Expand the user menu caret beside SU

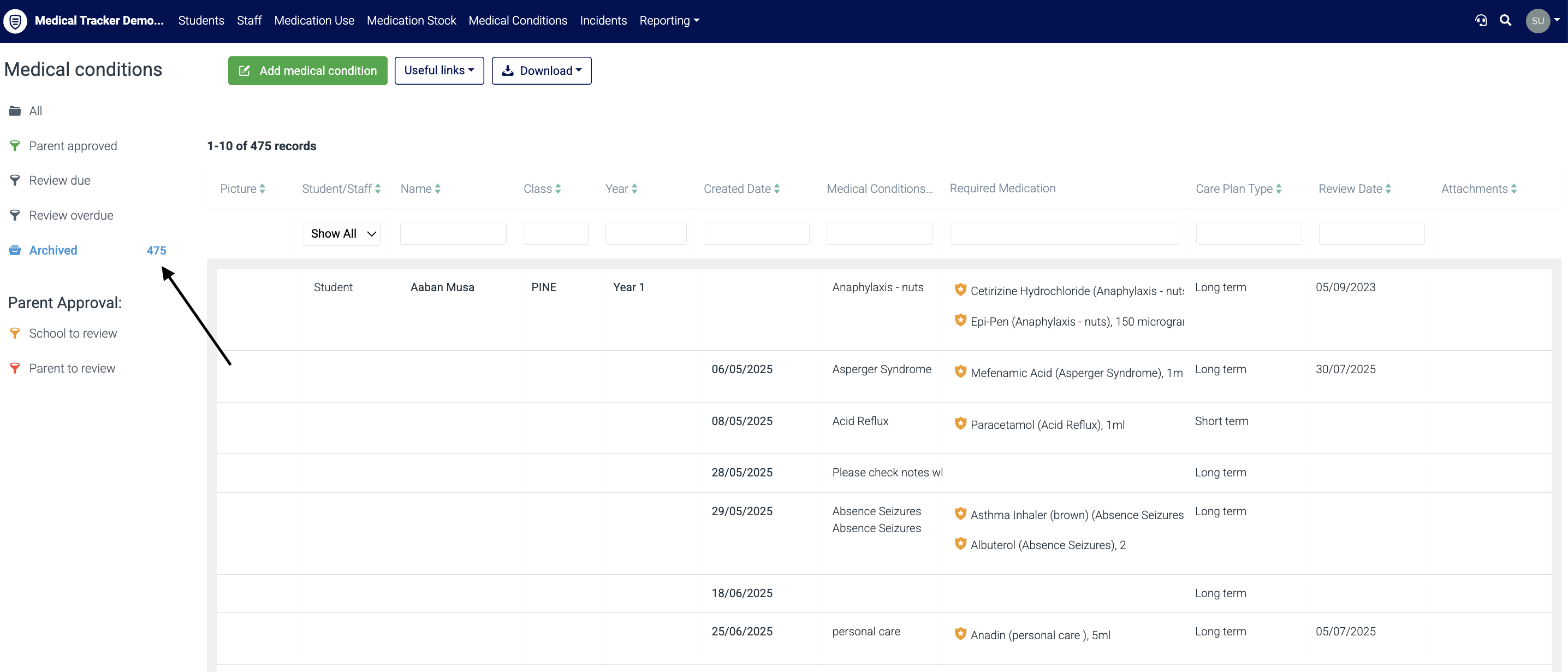point(1557,20)
